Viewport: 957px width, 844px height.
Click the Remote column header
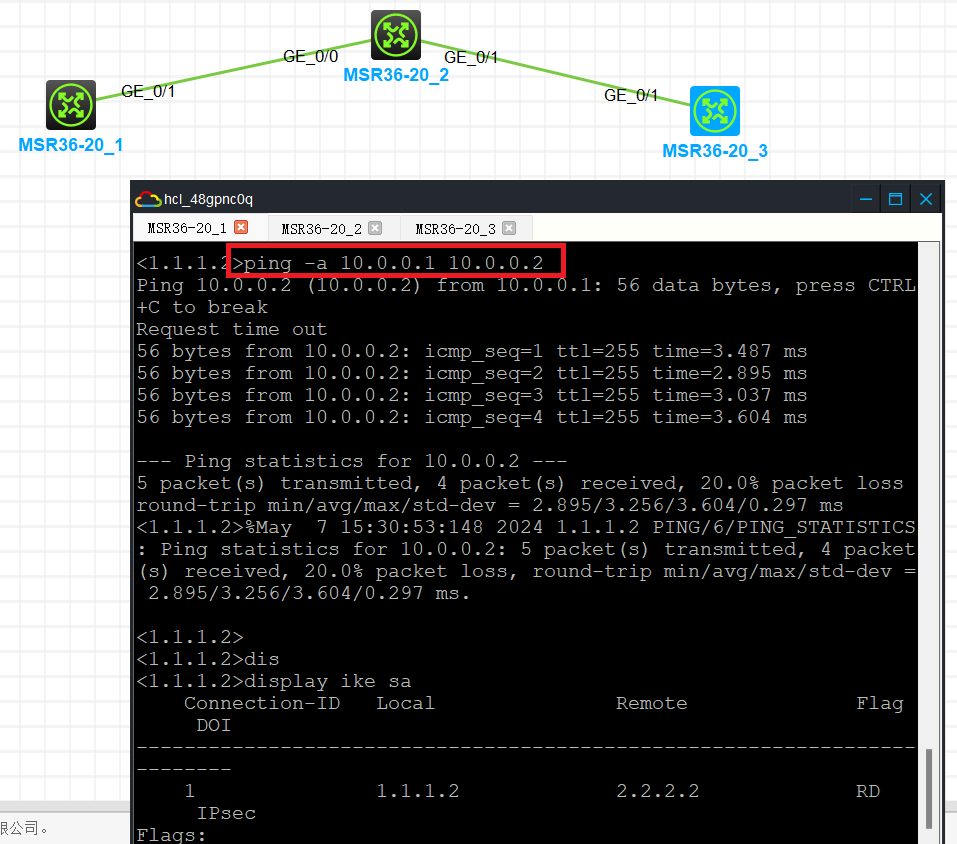pyautogui.click(x=651, y=703)
